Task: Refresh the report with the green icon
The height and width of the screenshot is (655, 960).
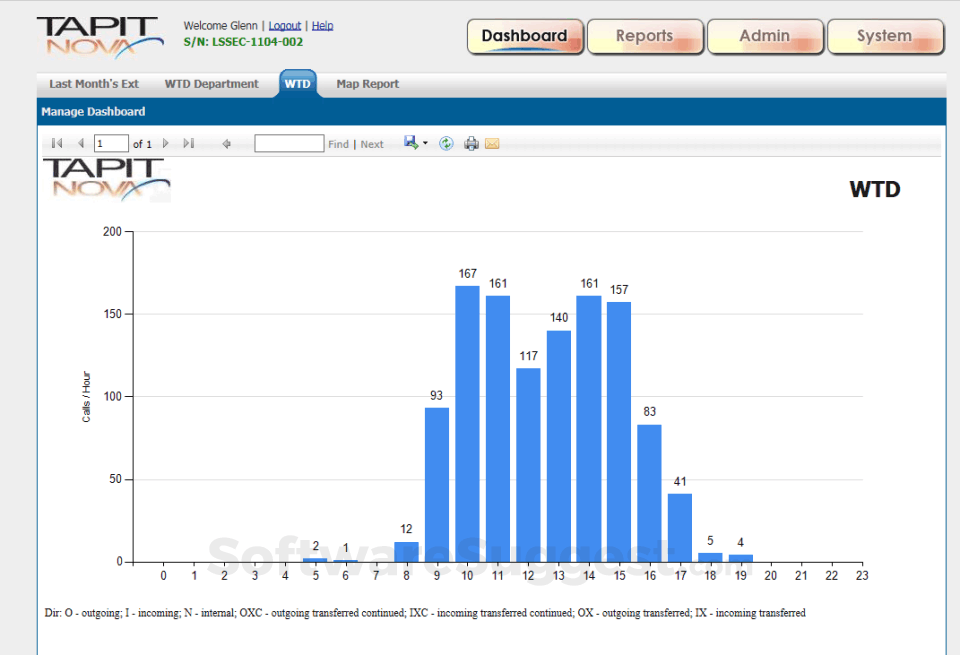Action: [x=446, y=144]
